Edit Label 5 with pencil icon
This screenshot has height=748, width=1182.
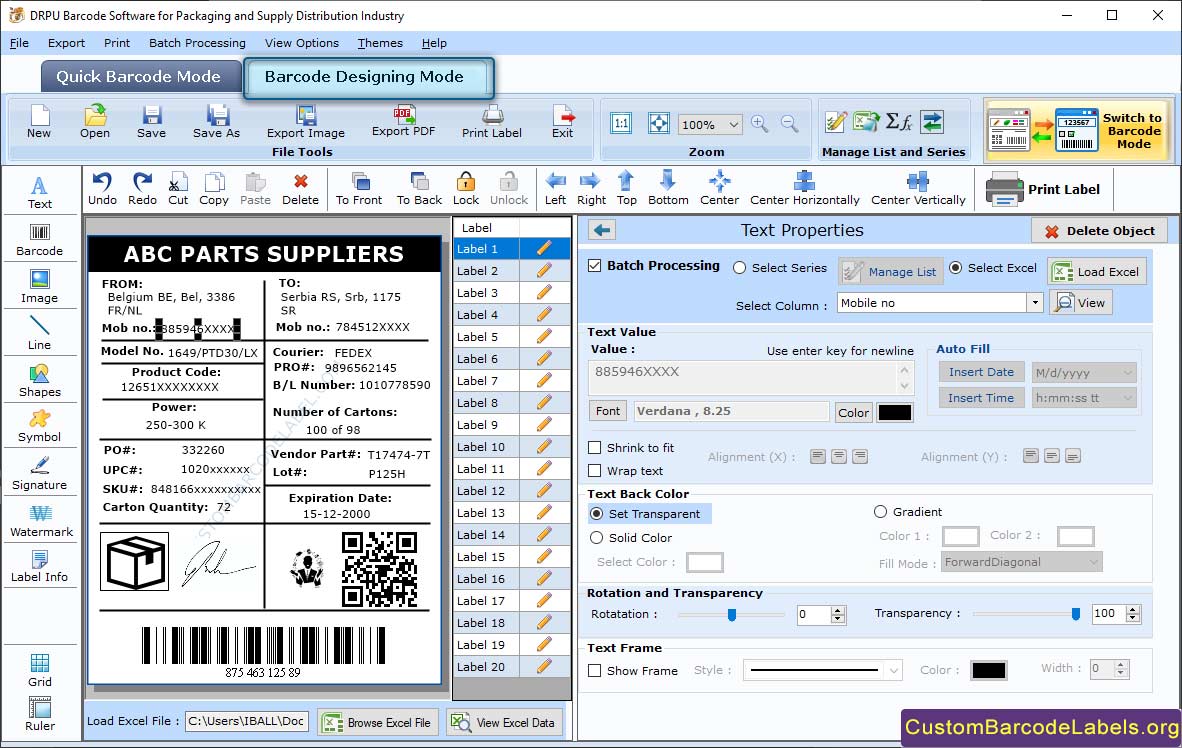[544, 336]
